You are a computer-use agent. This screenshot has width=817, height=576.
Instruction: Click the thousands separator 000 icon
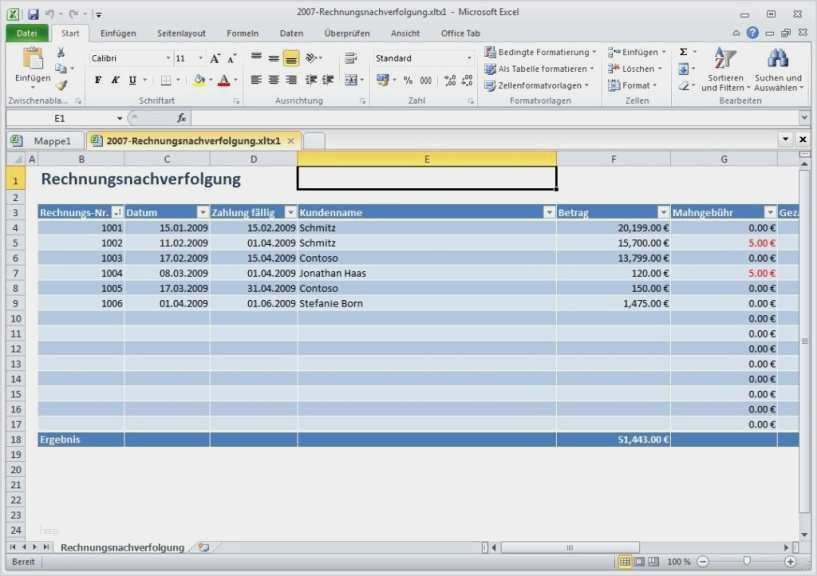426,80
